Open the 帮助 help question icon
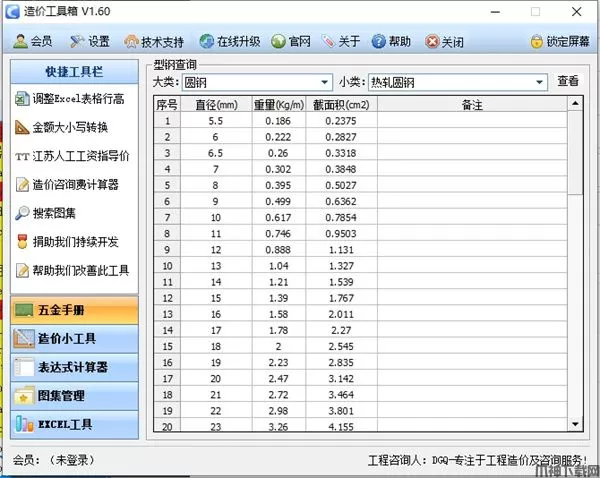Viewport: 600px width, 478px height. [378, 41]
